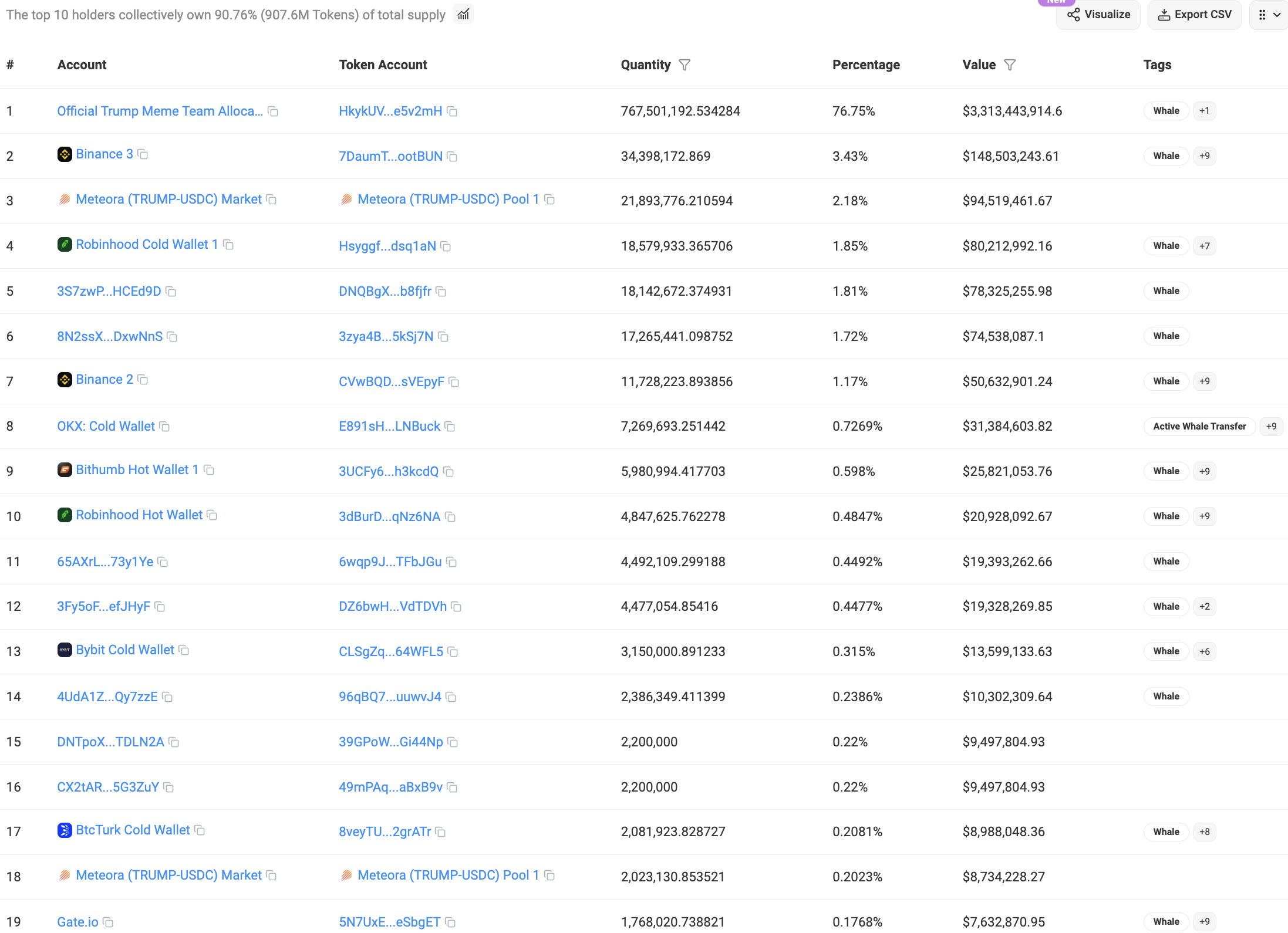Open token account CVwBQD...sVEpyF
The width and height of the screenshot is (1288, 933).
(392, 382)
